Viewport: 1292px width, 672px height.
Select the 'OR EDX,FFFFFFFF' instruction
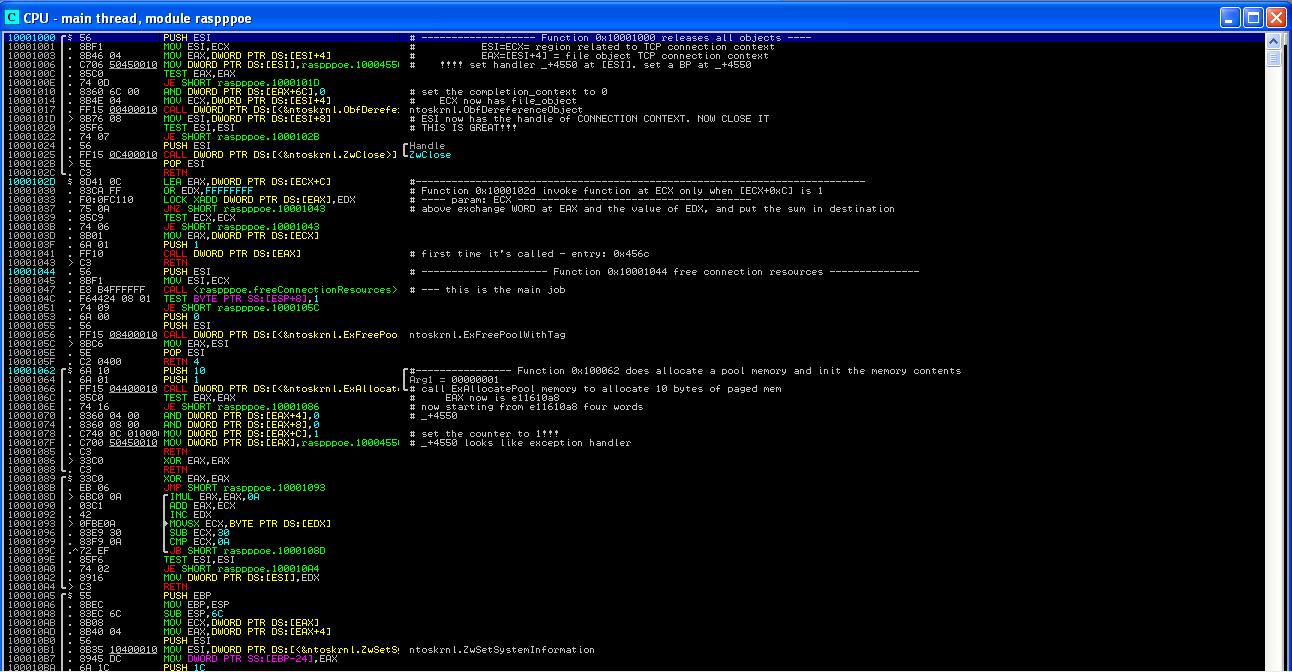[208, 191]
